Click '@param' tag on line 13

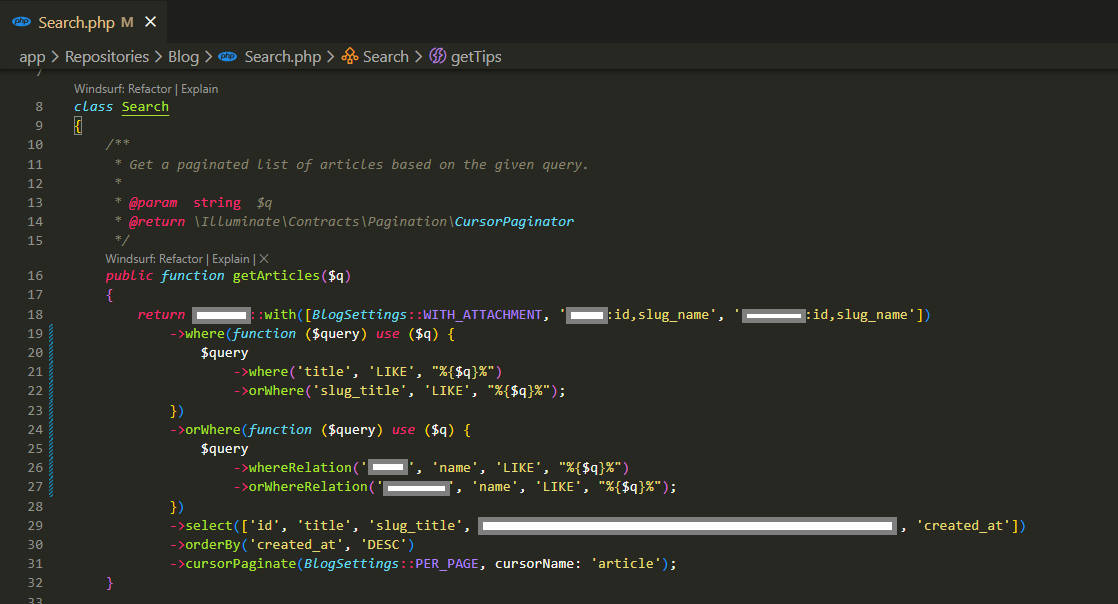[153, 203]
